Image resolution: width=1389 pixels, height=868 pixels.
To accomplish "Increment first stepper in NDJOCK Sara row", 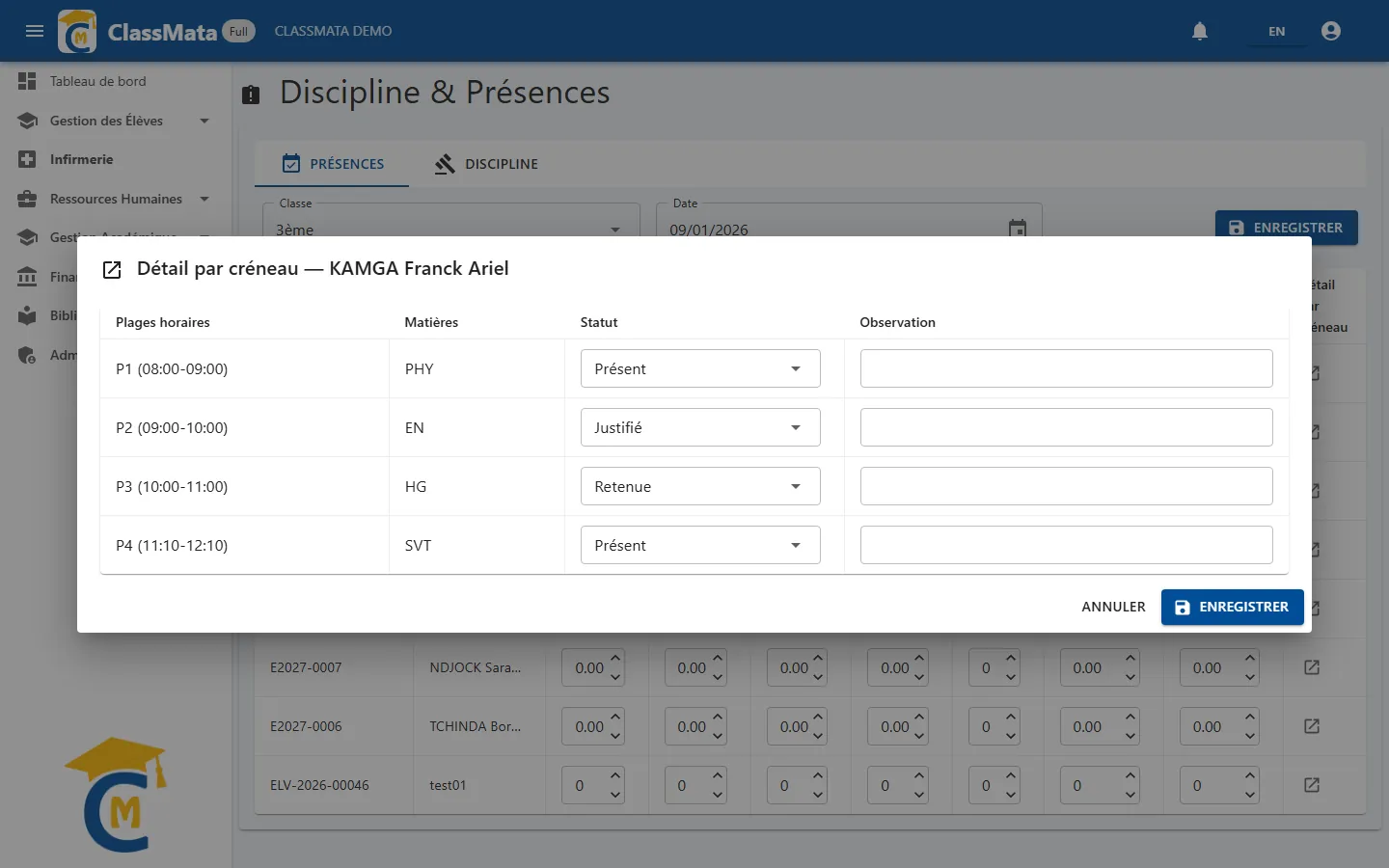I will (x=615, y=659).
